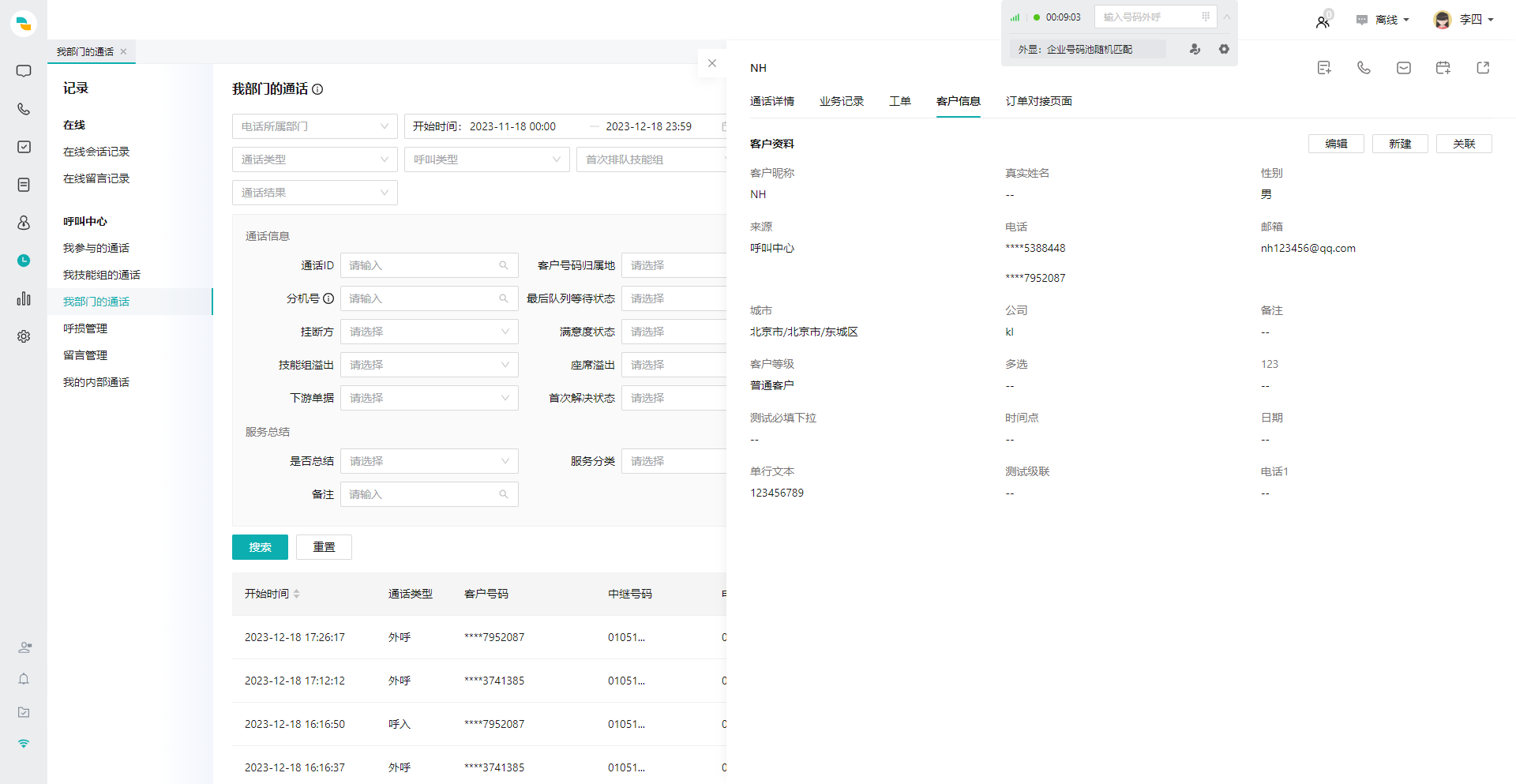Click the 编辑 button in customer info
Viewport: 1516px width, 784px height.
coord(1336,144)
